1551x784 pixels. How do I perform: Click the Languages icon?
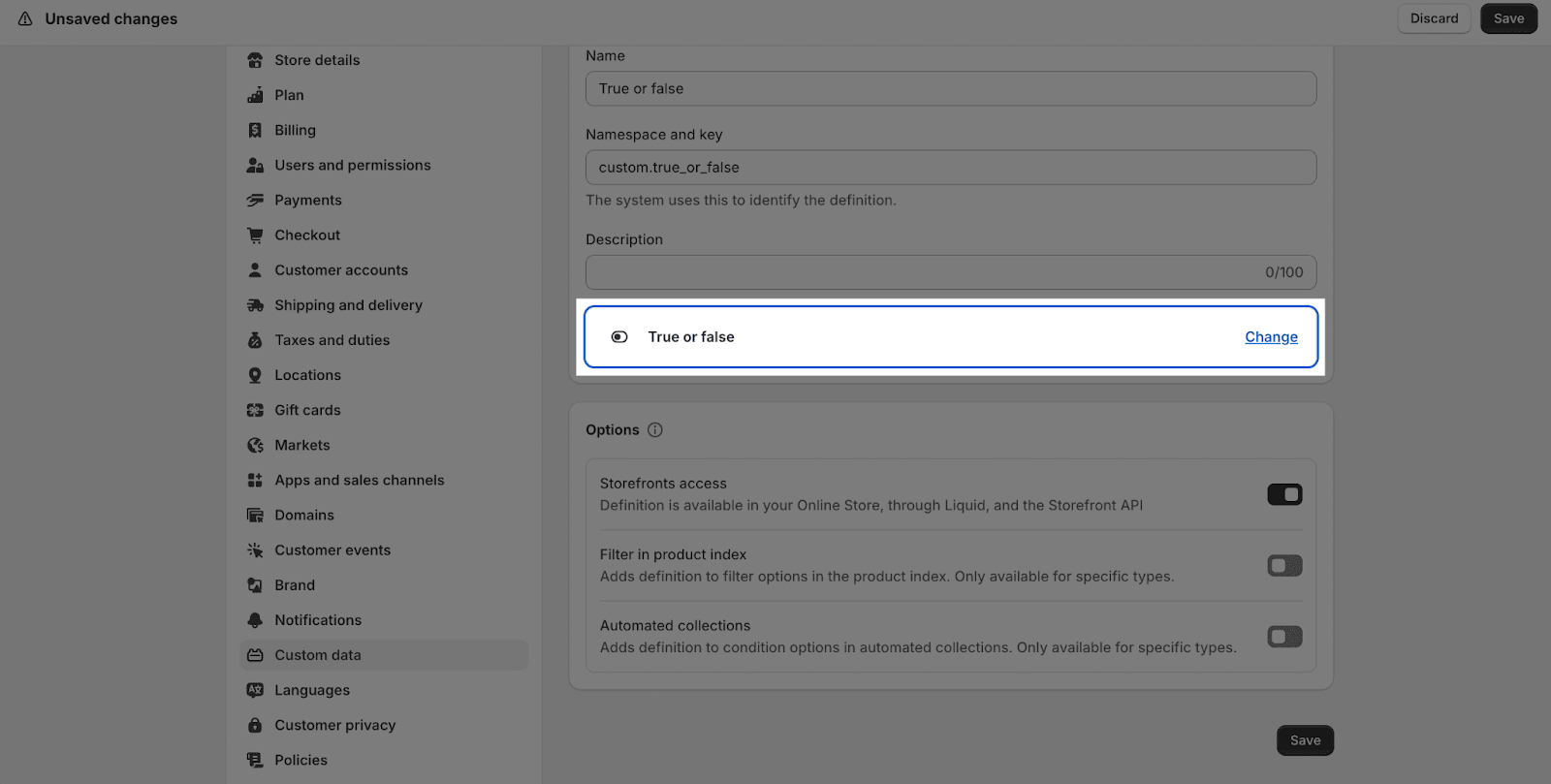[x=255, y=690]
